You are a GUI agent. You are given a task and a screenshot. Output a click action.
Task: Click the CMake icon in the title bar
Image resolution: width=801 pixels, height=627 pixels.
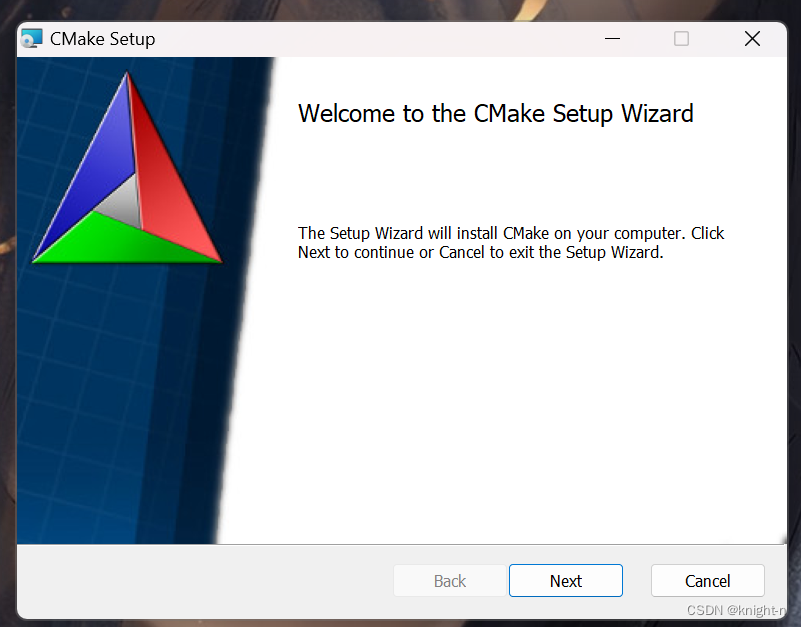(x=31, y=38)
